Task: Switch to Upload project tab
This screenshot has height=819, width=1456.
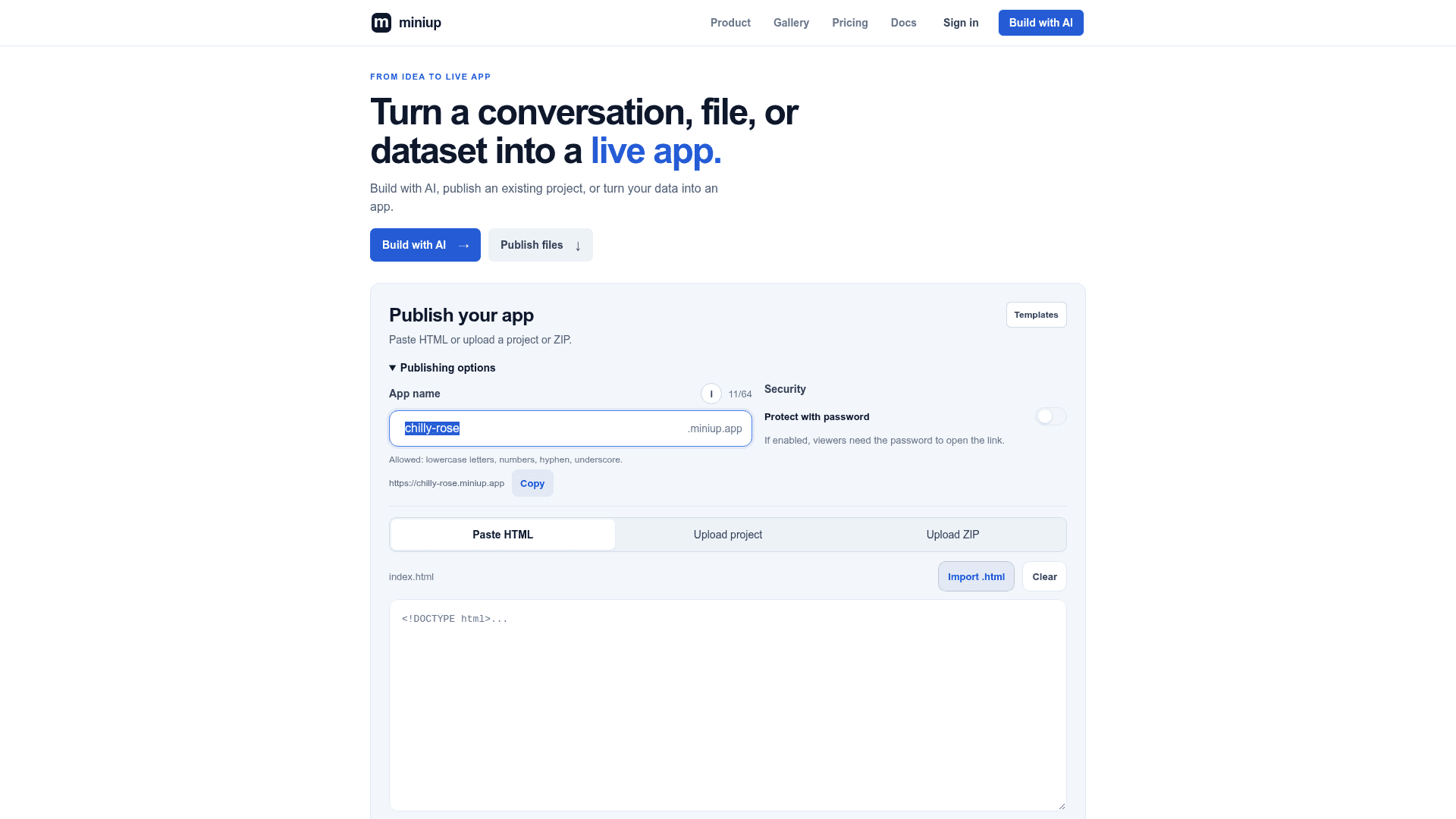Action: pyautogui.click(x=728, y=535)
